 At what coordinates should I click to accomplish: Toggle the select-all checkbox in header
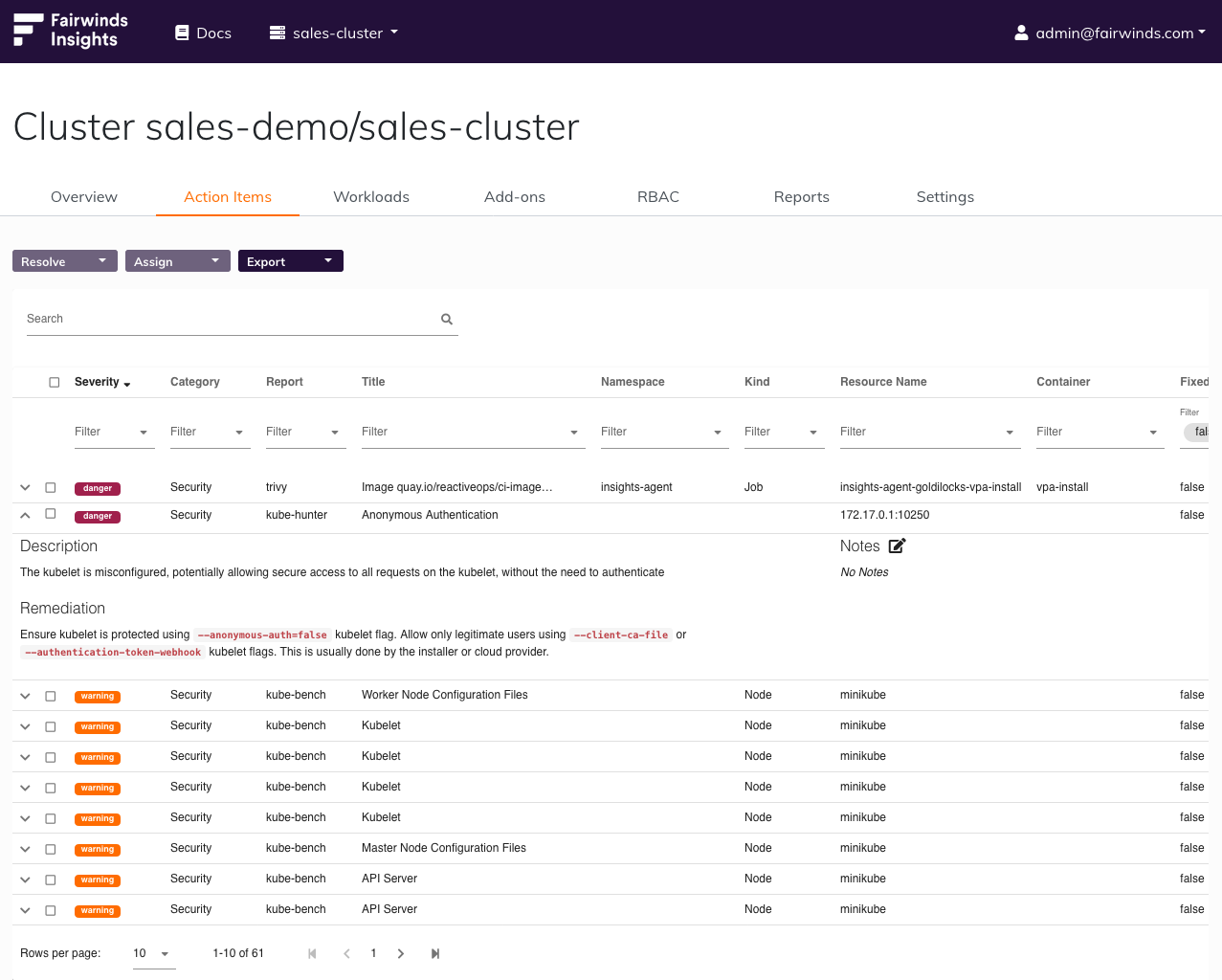pyautogui.click(x=55, y=382)
